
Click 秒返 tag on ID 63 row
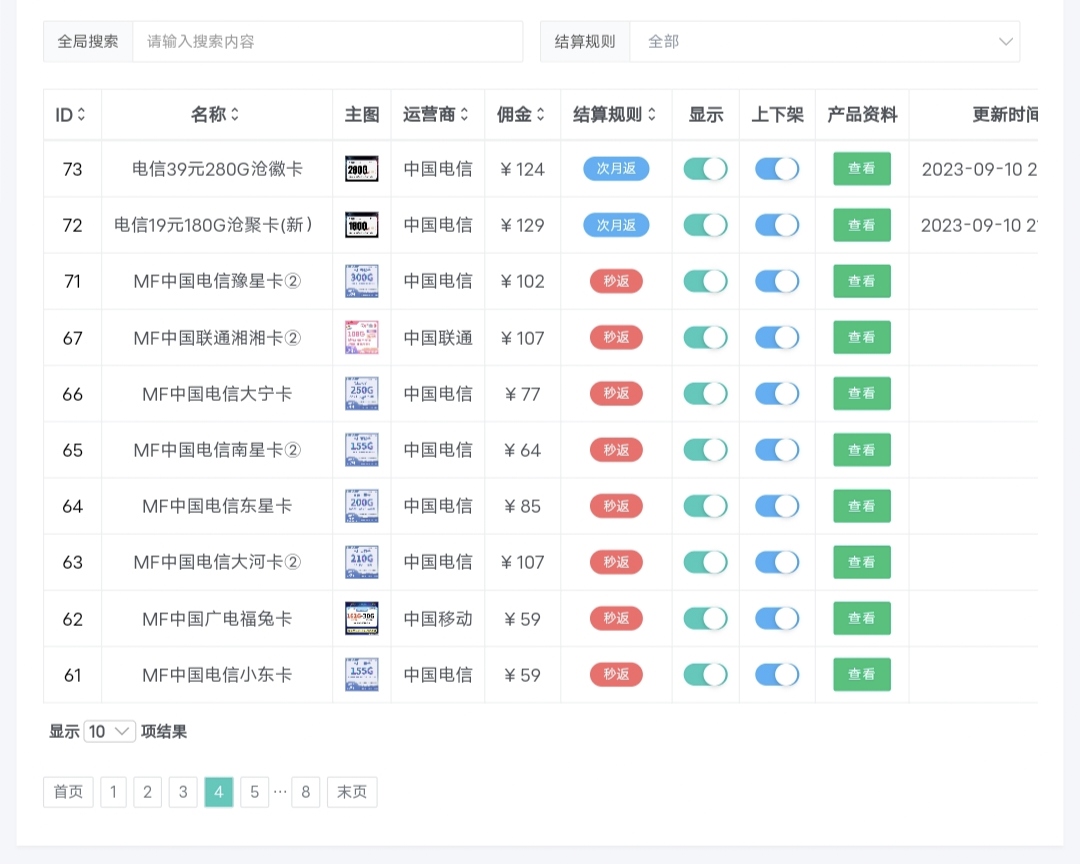[x=616, y=562]
